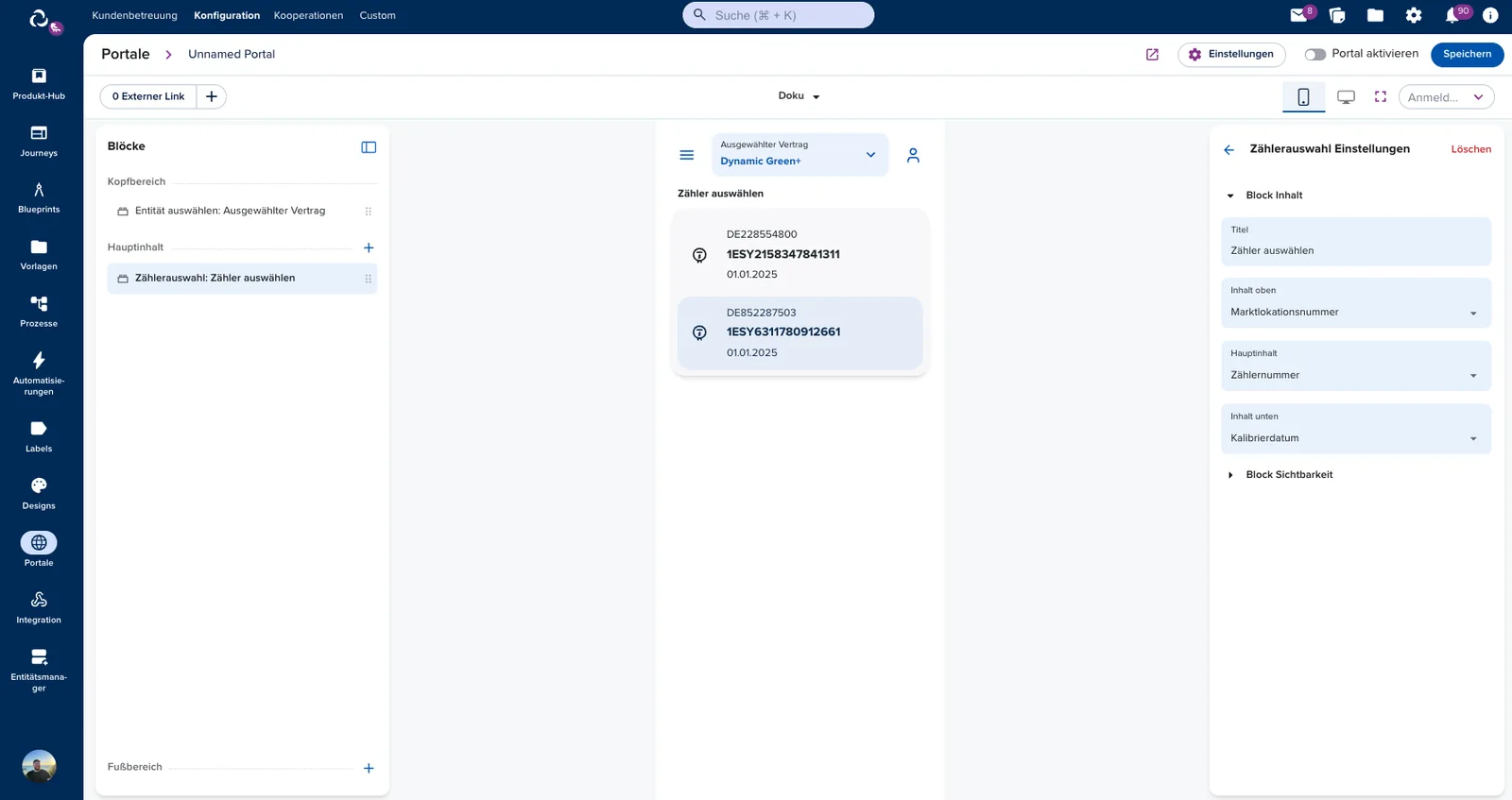The image size is (1512, 800).
Task: Open Designs palette icon
Action: [39, 485]
